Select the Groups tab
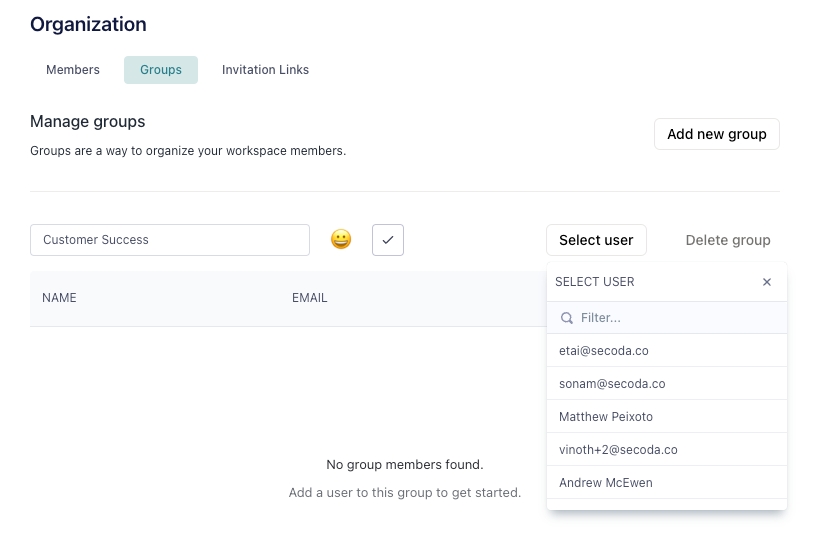The image size is (817, 543). tap(161, 70)
